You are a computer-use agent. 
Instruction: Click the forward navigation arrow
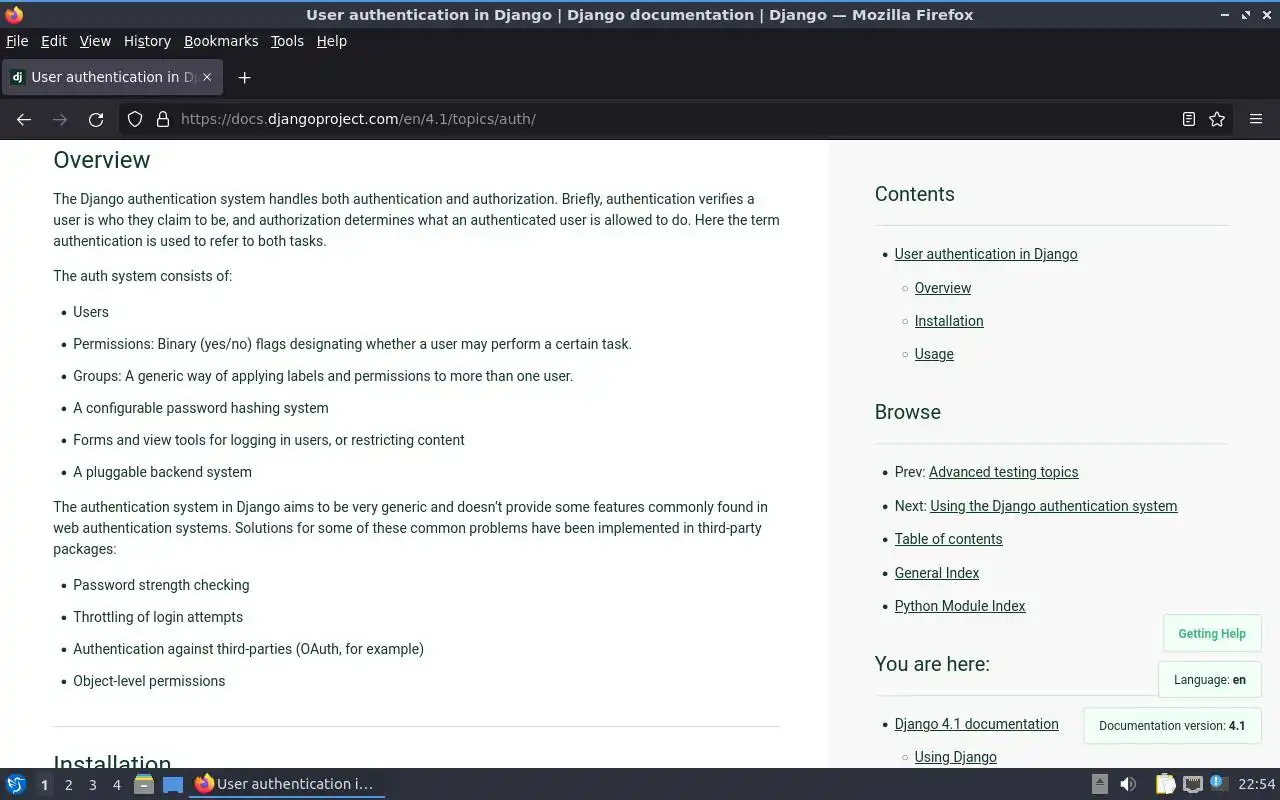60,119
